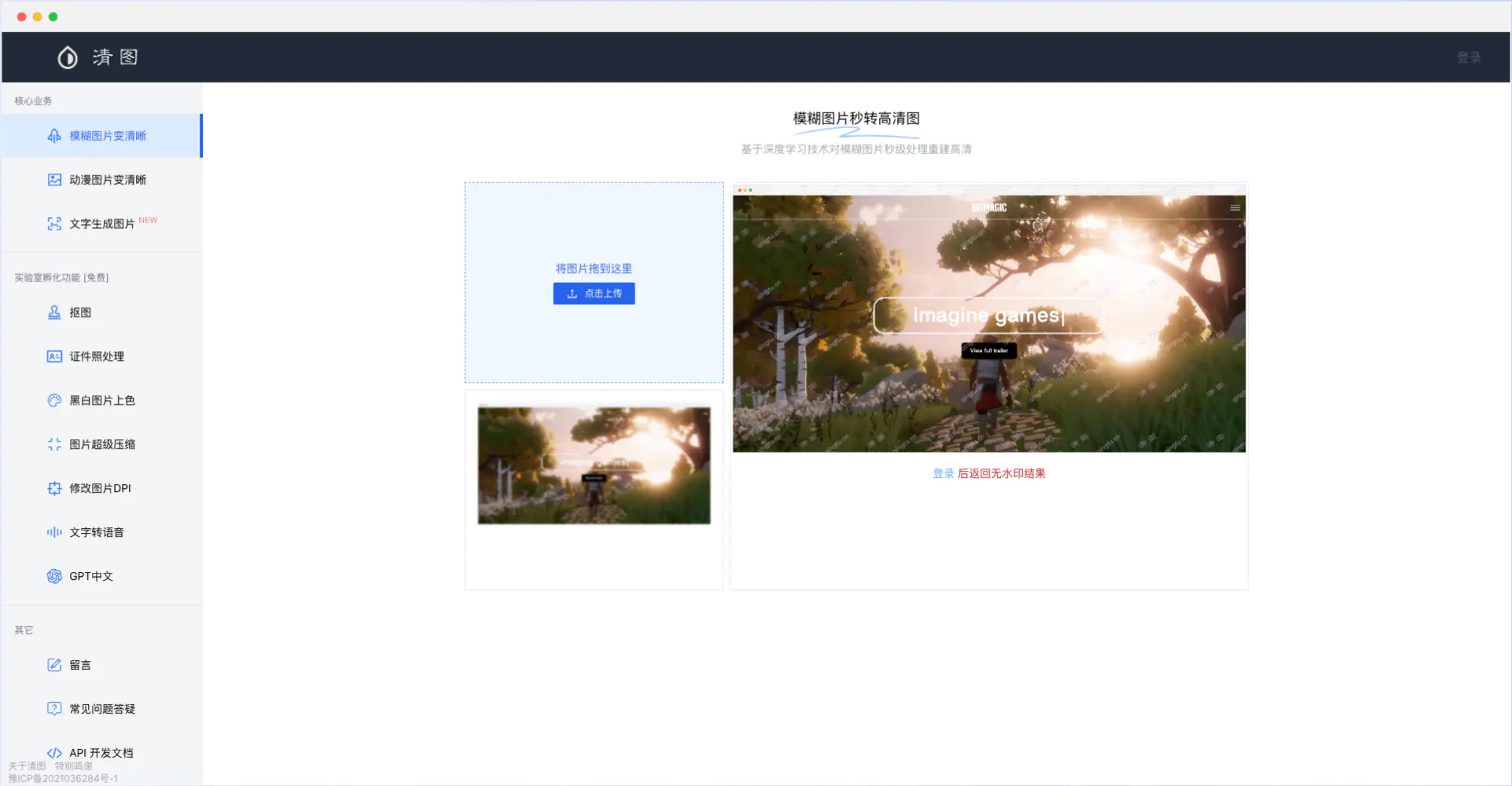Click the 图片超级压缩 compress icon
Screen dimensions: 1512x786
[x=54, y=444]
